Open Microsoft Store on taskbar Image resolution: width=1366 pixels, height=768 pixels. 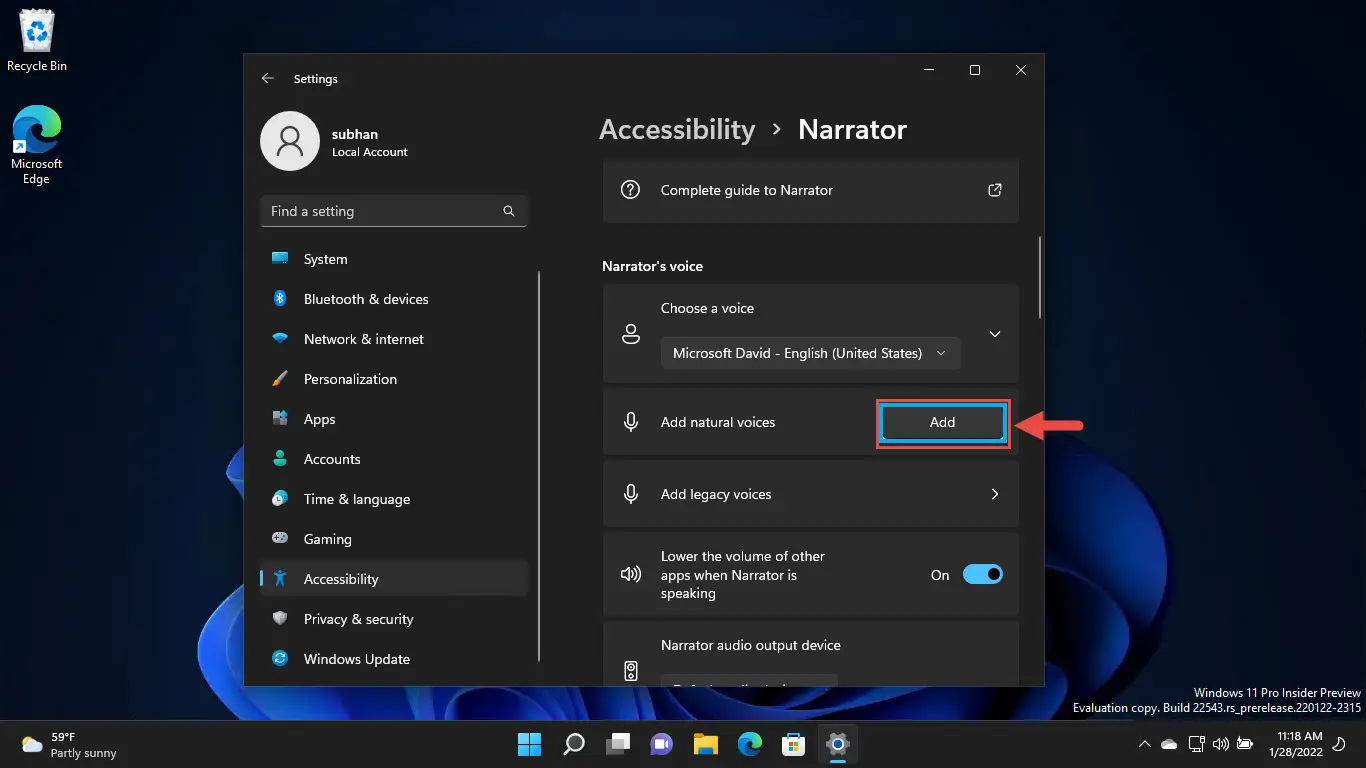point(794,744)
